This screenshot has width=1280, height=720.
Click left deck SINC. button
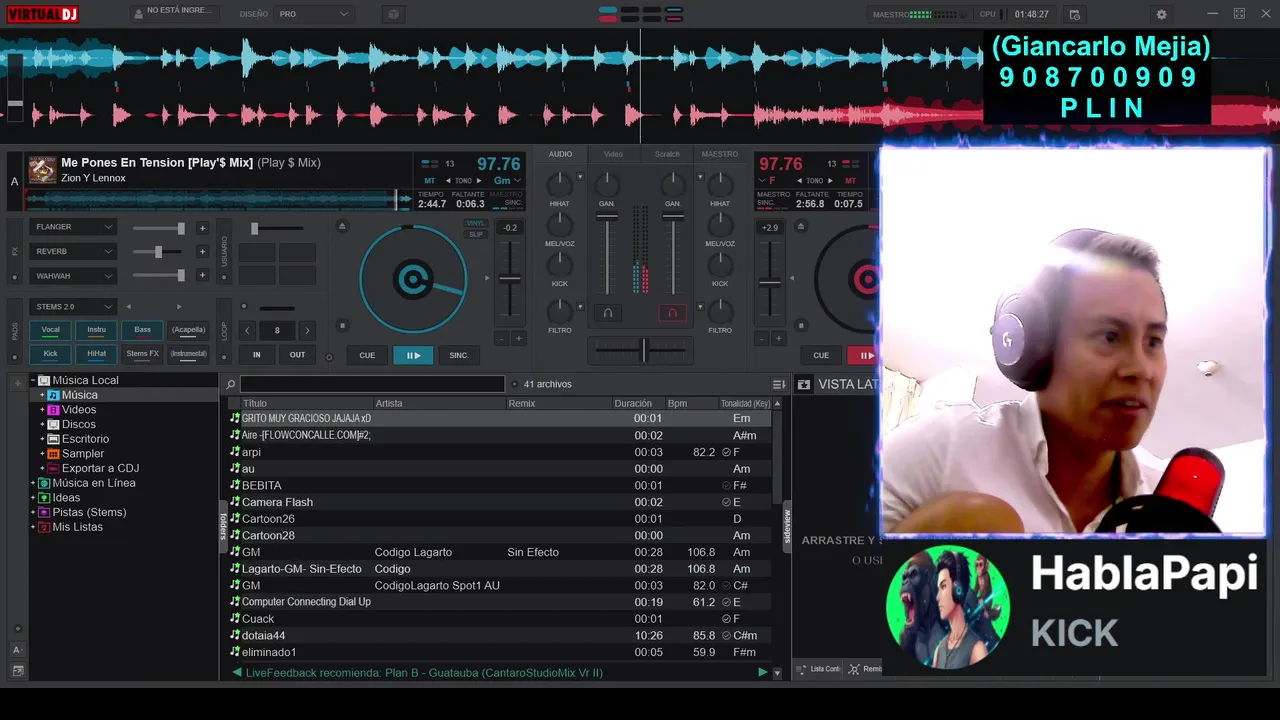coord(459,355)
